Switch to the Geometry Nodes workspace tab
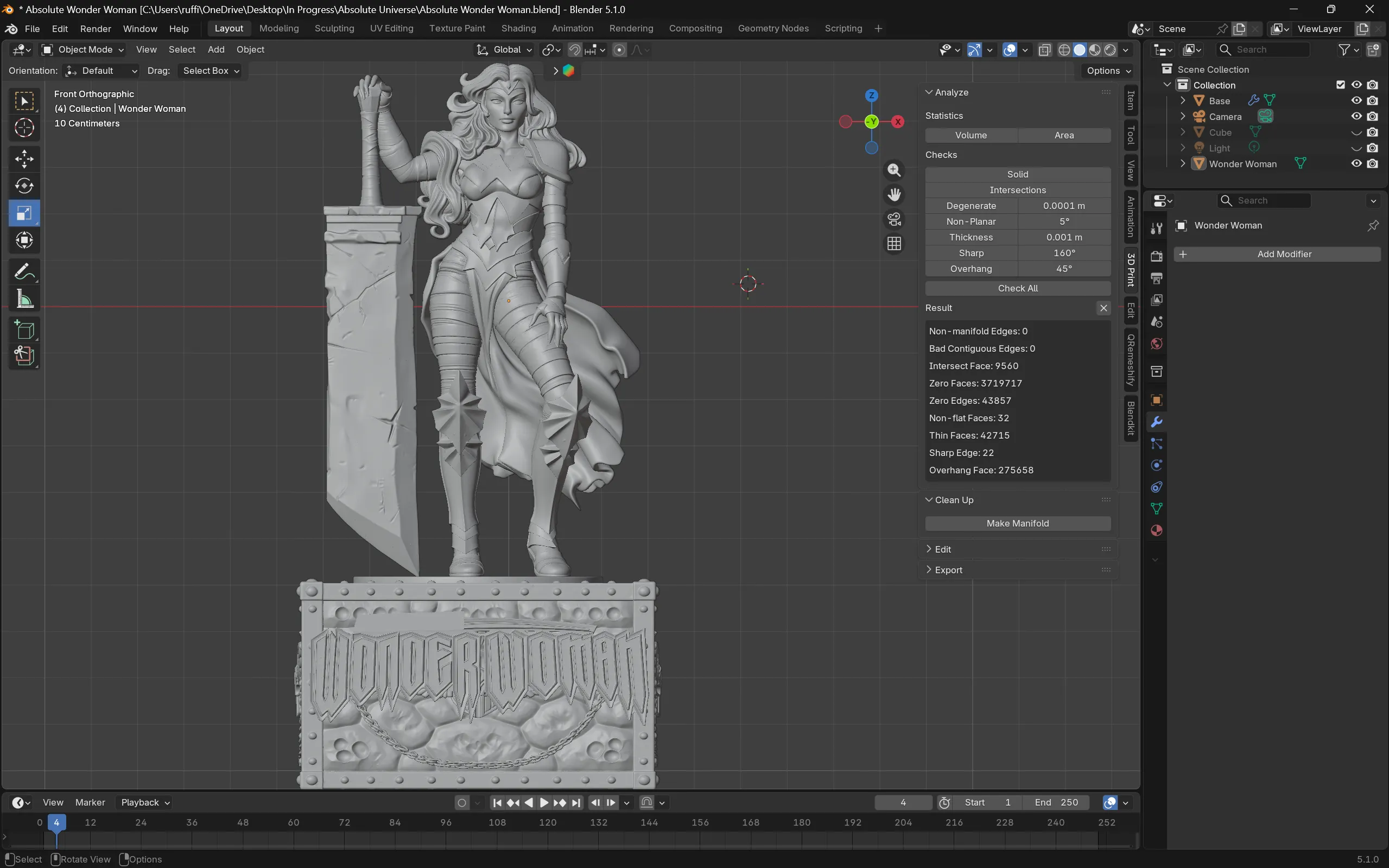The width and height of the screenshot is (1389, 868). (x=773, y=29)
